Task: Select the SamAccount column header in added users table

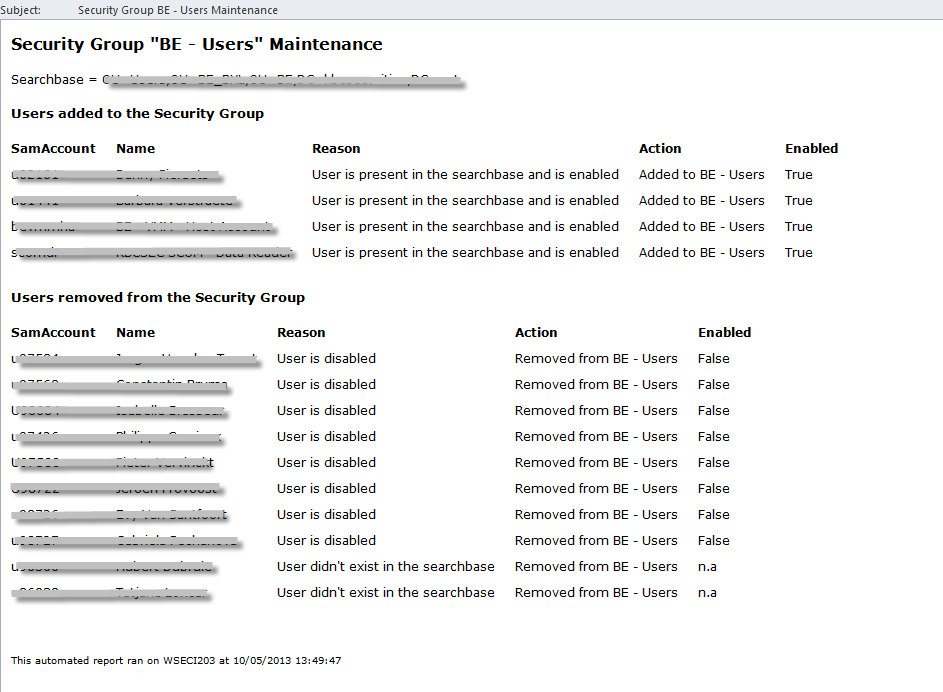Action: point(52,148)
